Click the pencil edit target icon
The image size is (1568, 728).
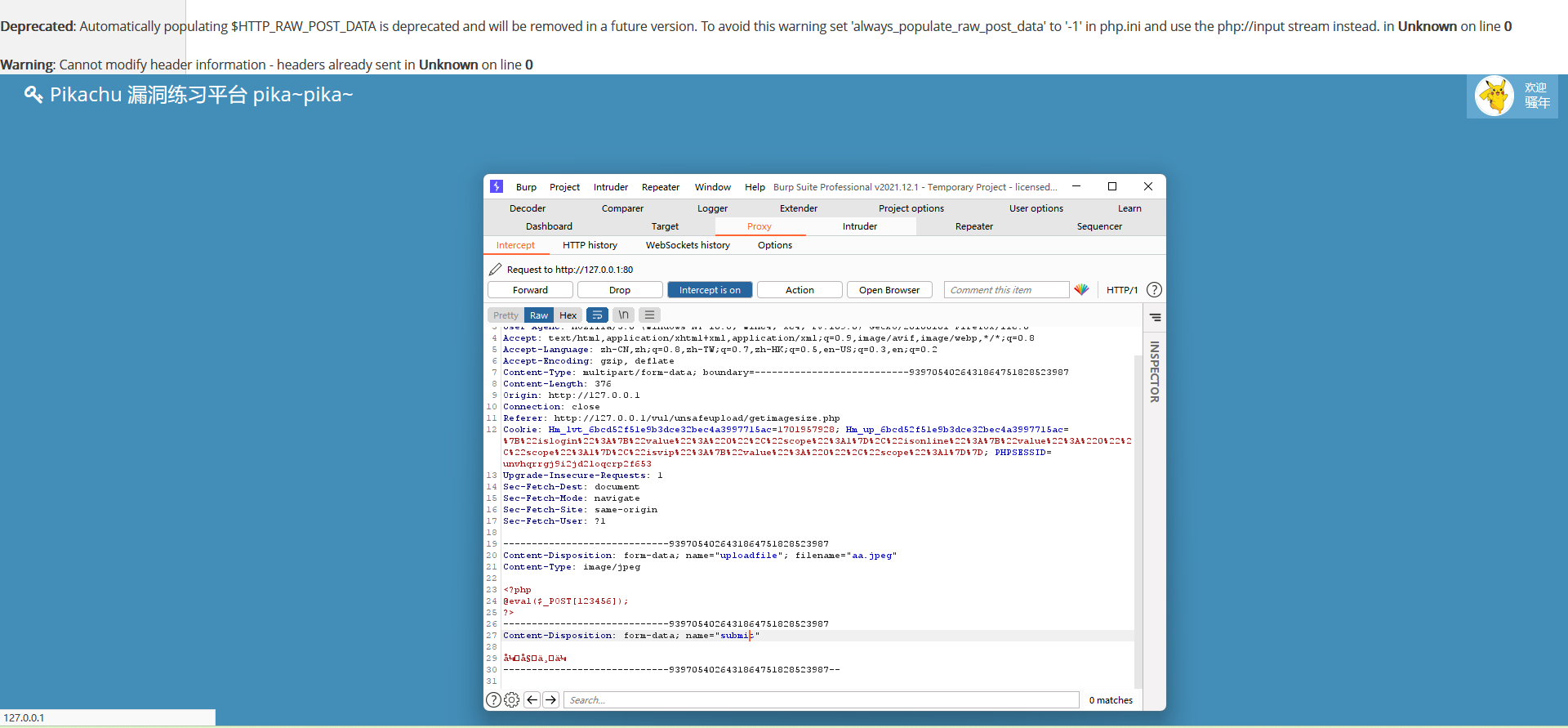point(495,269)
